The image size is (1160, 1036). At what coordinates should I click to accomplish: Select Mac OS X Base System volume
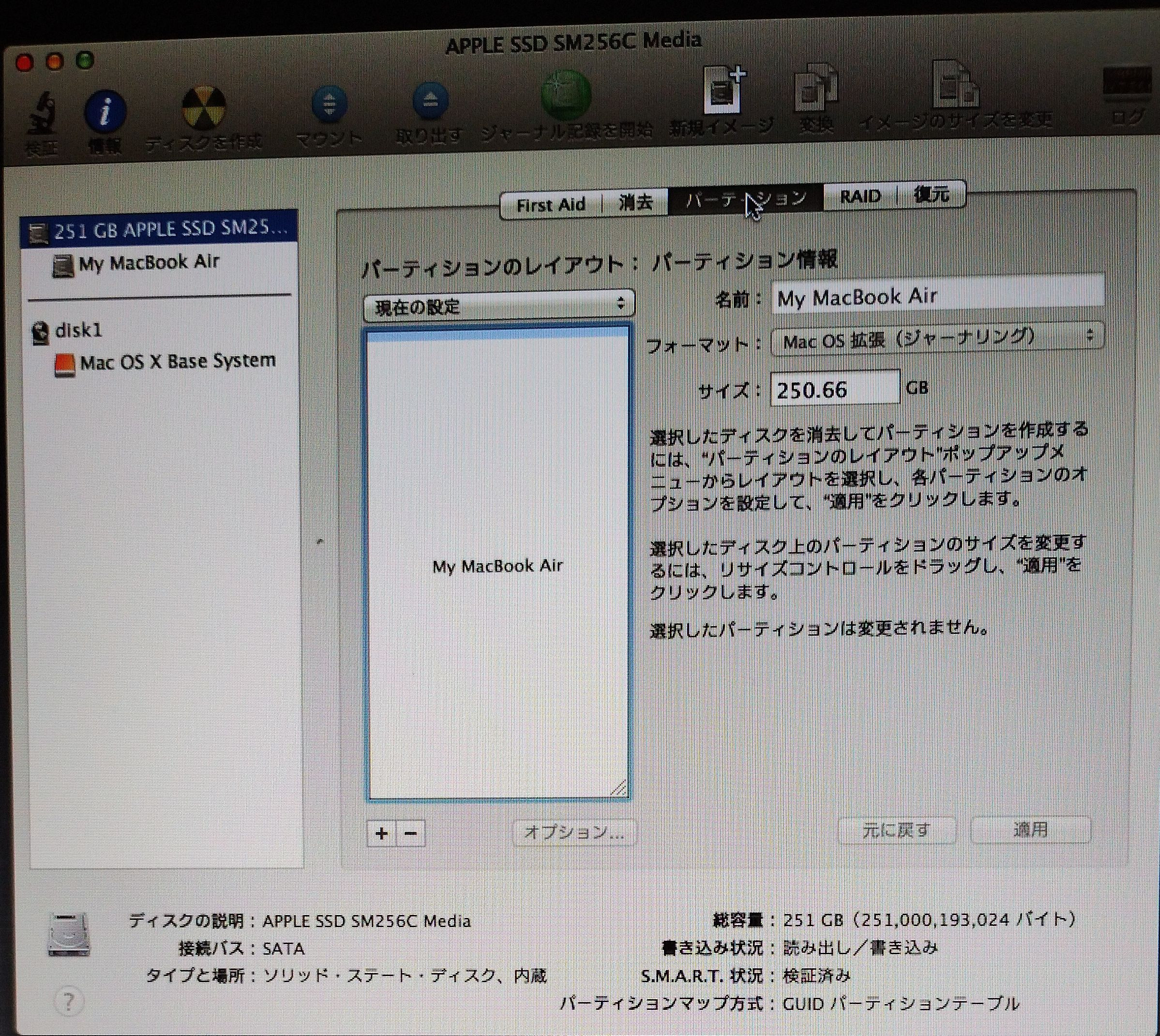(177, 362)
